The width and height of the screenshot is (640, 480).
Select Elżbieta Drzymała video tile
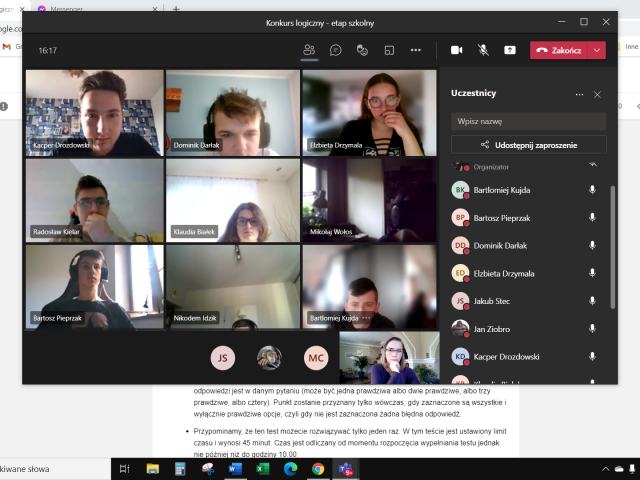(x=369, y=113)
